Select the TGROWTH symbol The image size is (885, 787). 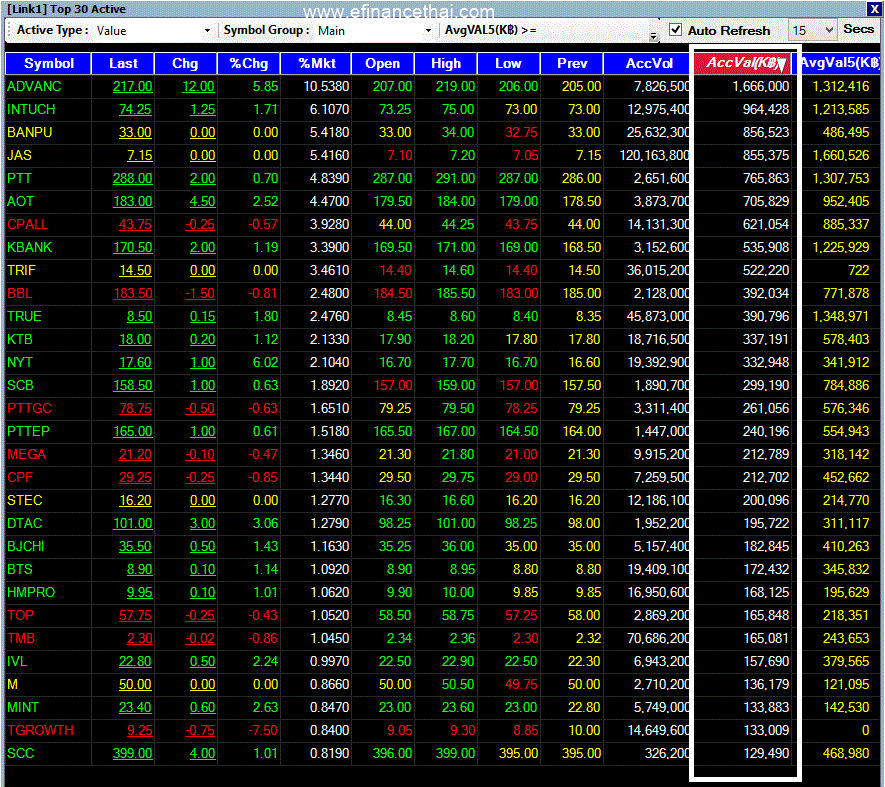(40, 731)
